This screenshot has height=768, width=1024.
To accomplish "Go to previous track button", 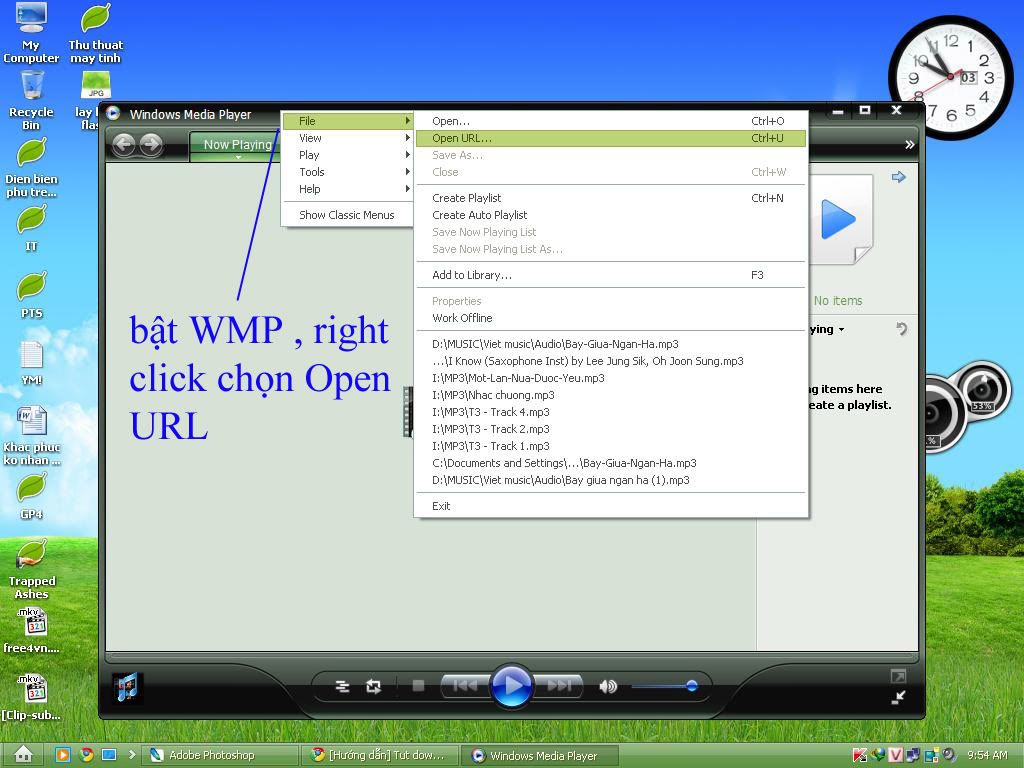I will pyautogui.click(x=464, y=686).
